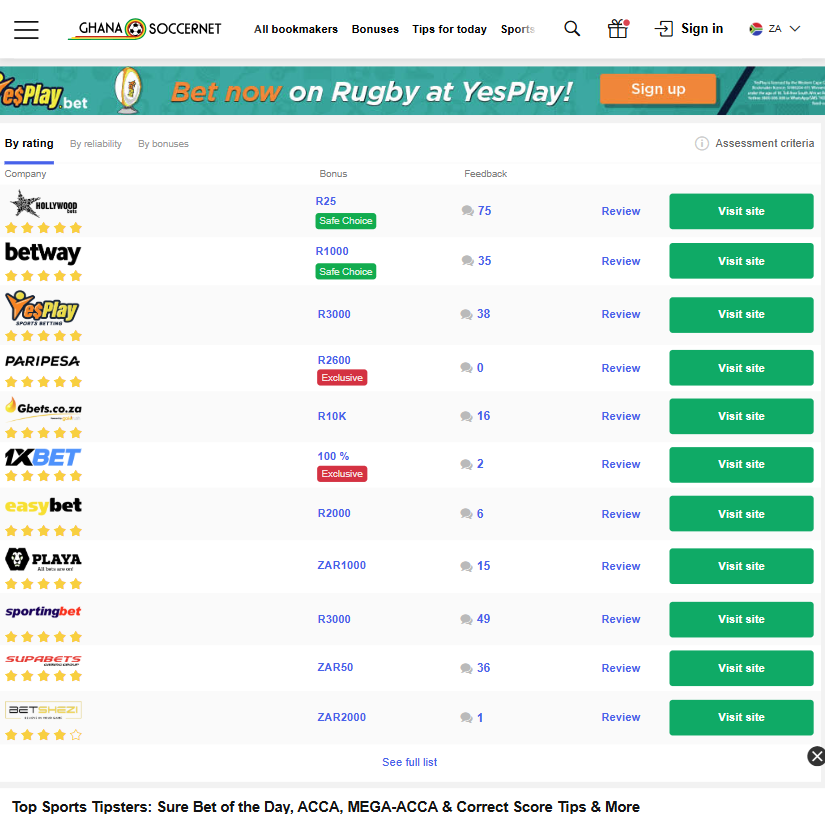Click the Sign in link

[689, 28]
